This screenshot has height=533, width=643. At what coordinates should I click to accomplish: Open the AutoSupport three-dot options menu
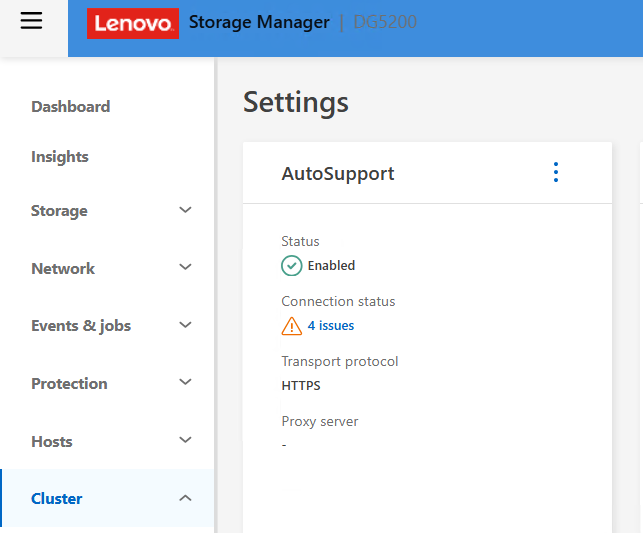[x=556, y=173]
